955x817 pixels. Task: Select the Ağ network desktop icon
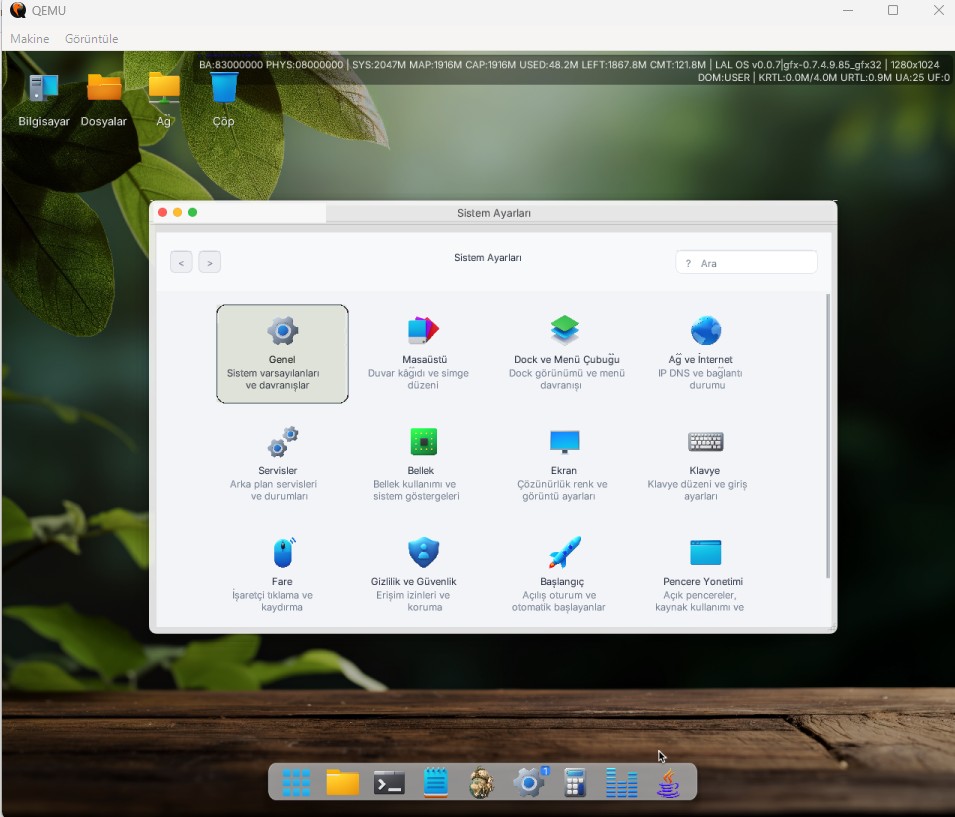[164, 100]
